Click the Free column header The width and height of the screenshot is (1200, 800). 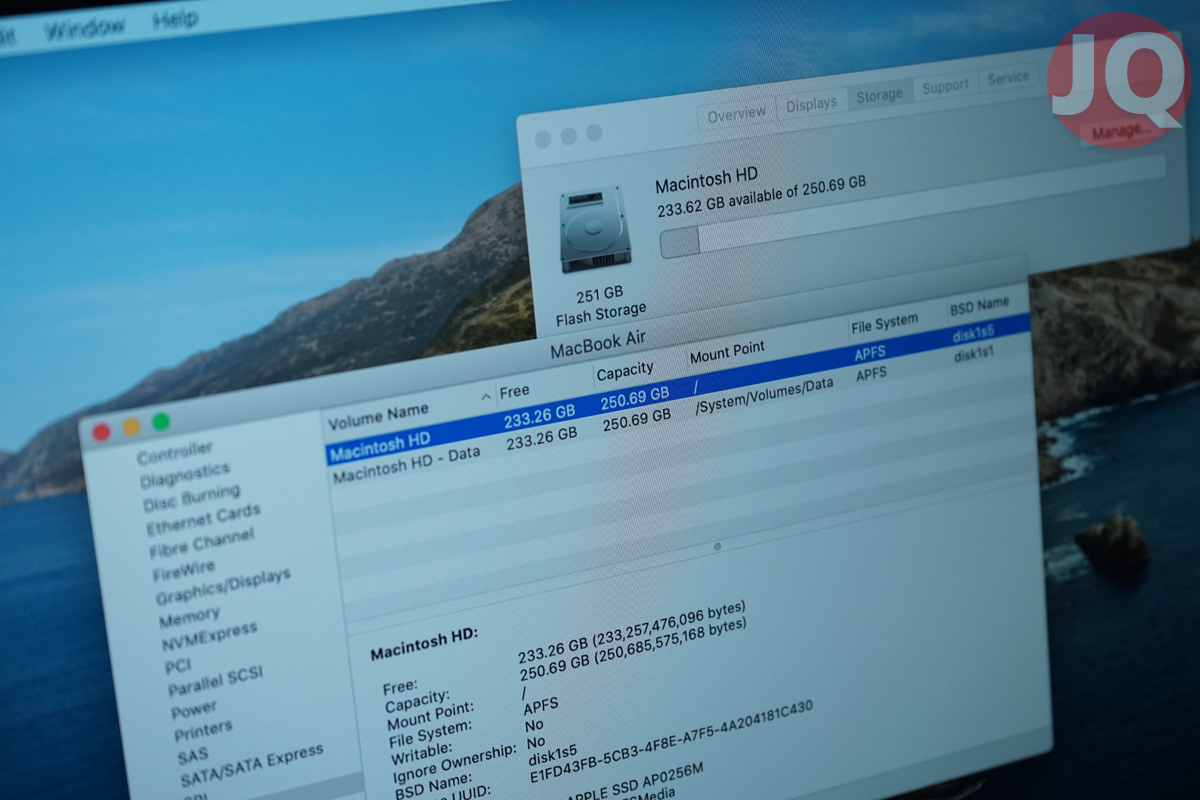tap(515, 390)
